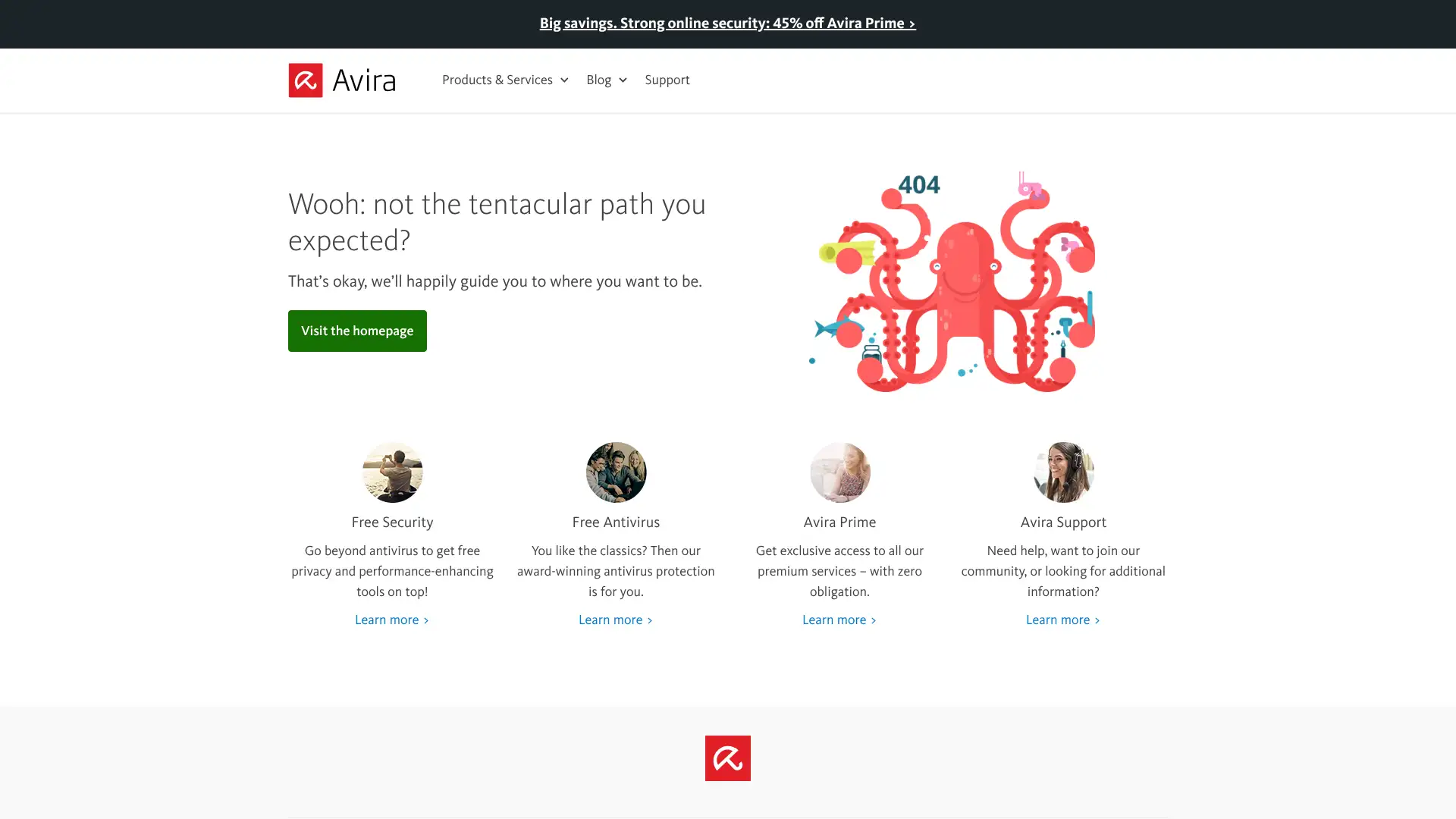Viewport: 1456px width, 819px height.
Task: Click the 'That's okay, we'll happily guide you' text
Action: [495, 281]
